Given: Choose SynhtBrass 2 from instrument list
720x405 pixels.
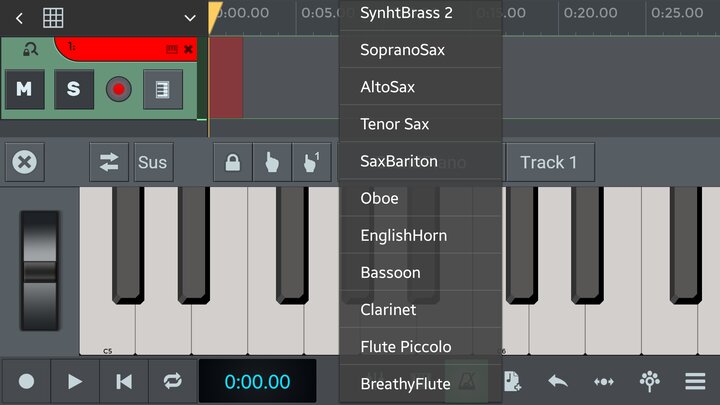Looking at the screenshot, I should (421, 13).
